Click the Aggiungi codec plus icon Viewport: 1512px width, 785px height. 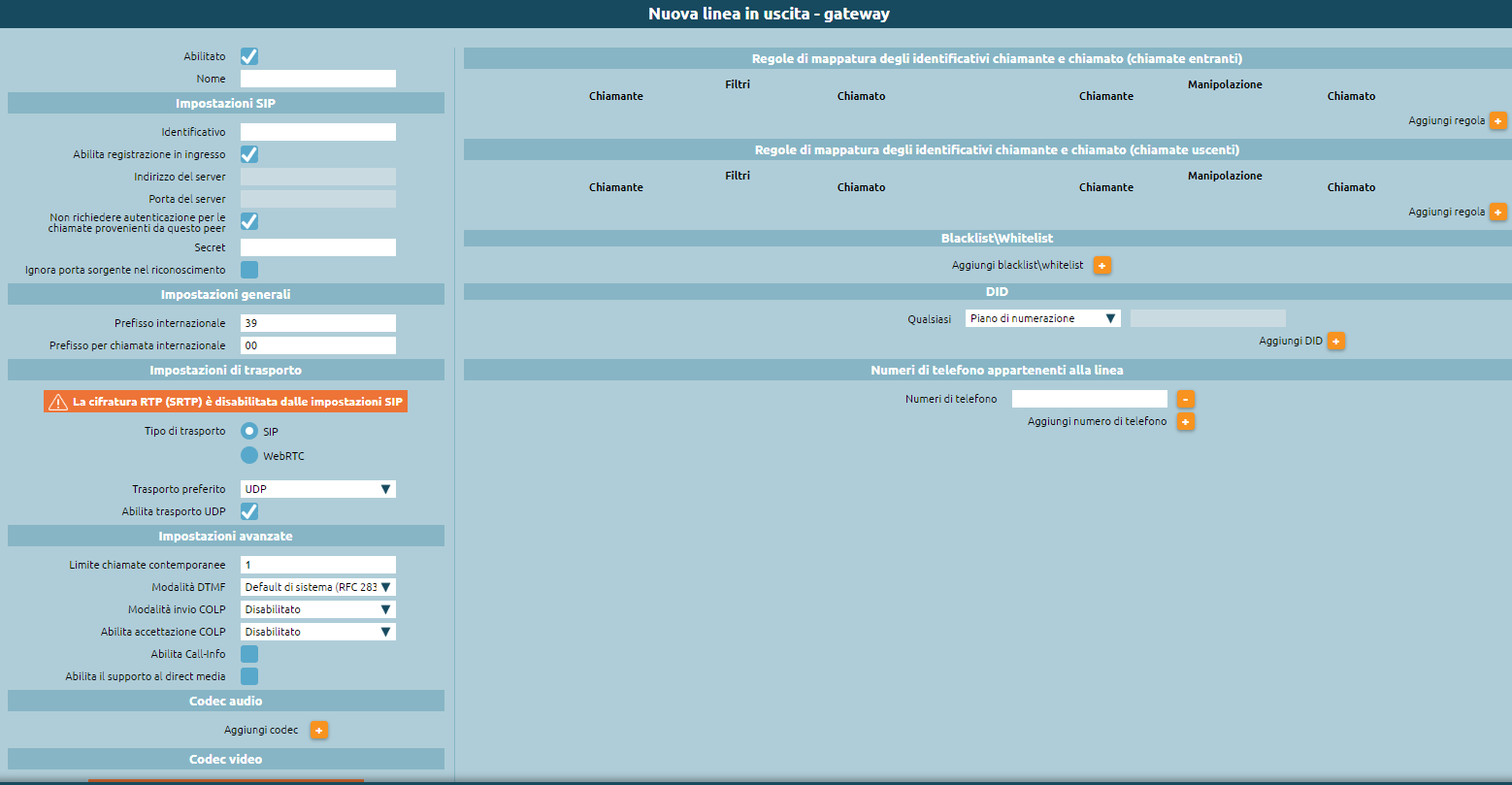tap(319, 731)
